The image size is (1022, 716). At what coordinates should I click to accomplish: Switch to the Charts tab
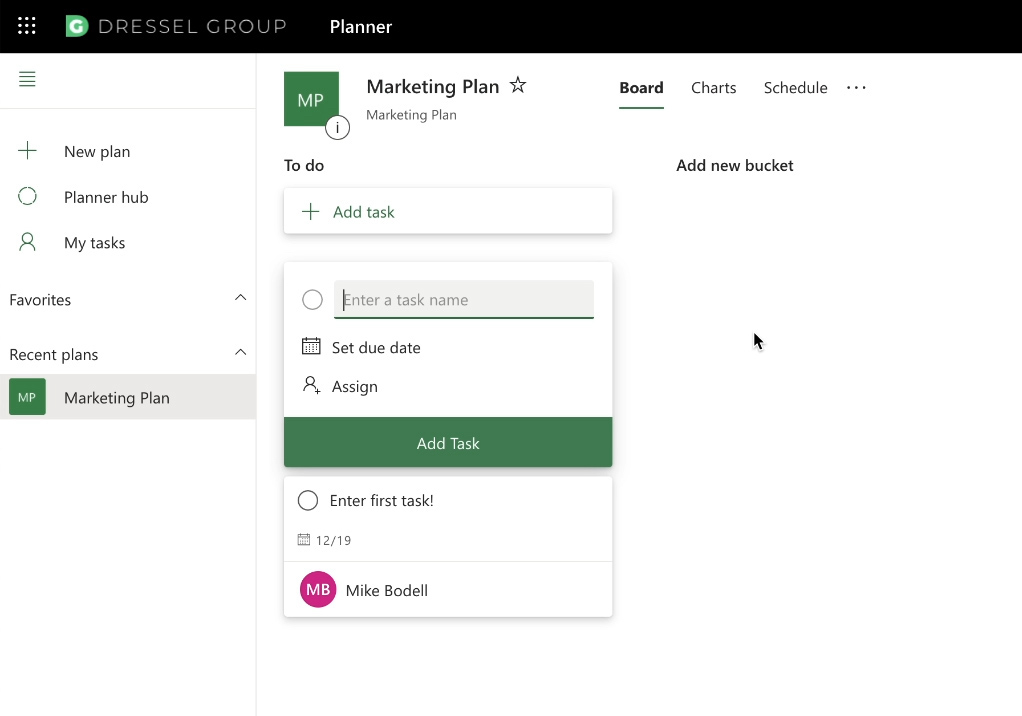[713, 88]
